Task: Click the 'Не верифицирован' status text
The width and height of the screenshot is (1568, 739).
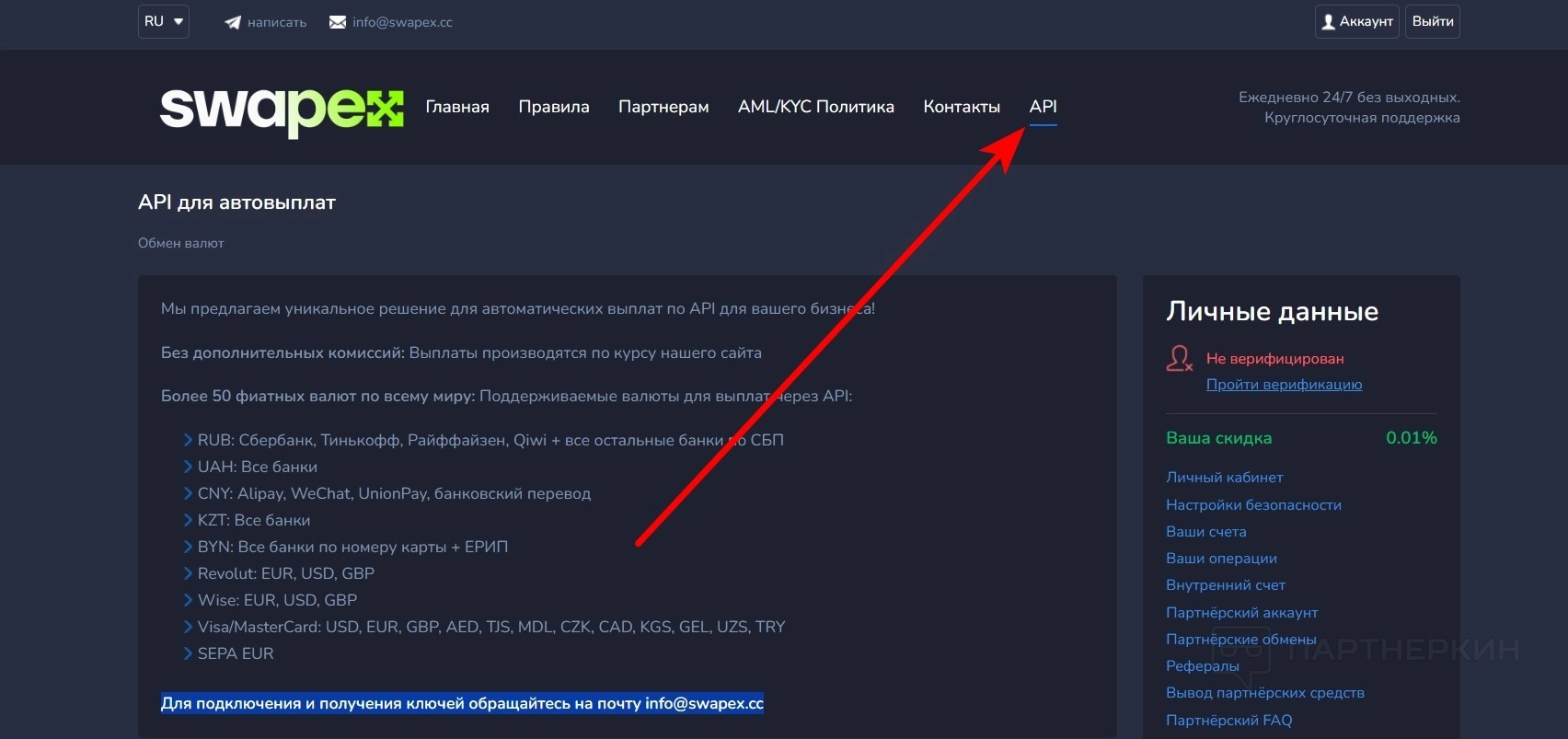Action: point(1274,359)
